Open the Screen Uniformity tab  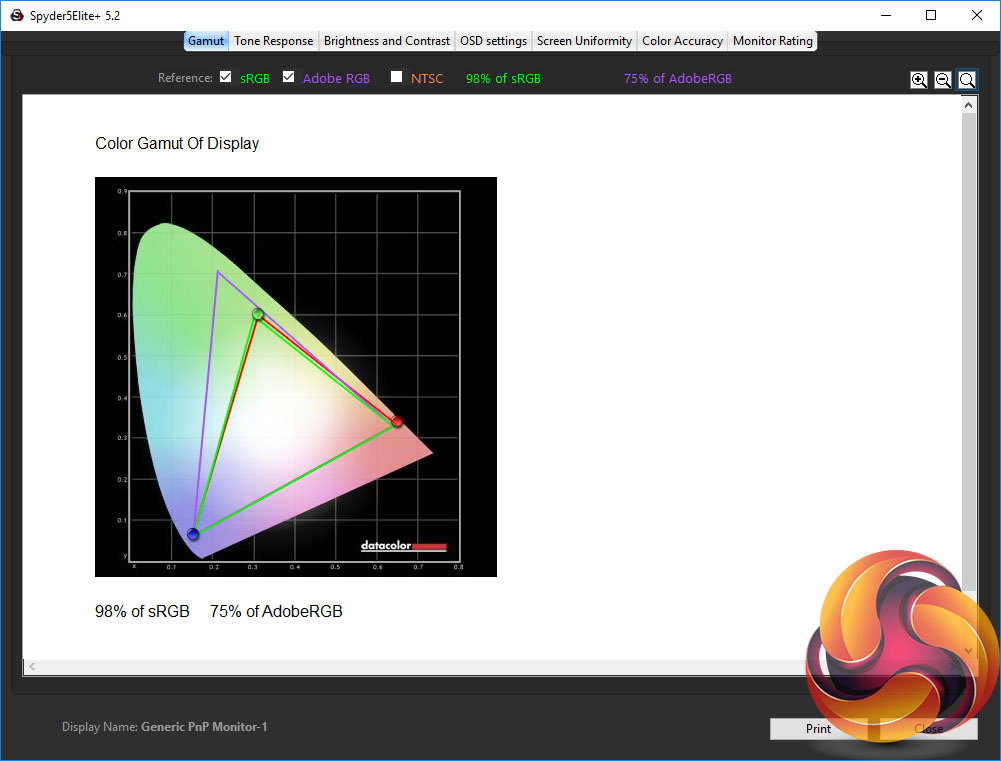click(x=584, y=41)
